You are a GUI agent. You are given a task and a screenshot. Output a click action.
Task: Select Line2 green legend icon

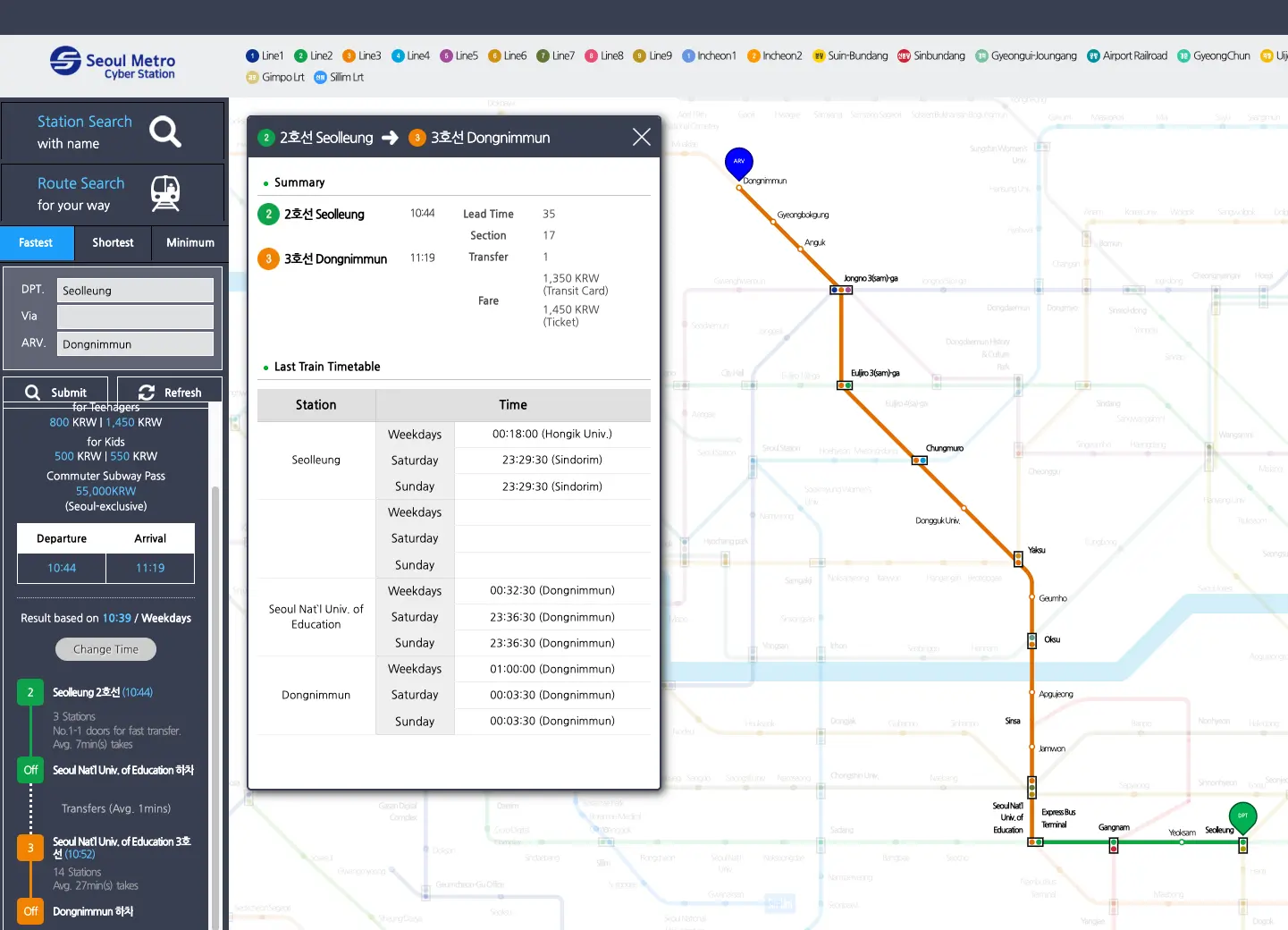[300, 55]
